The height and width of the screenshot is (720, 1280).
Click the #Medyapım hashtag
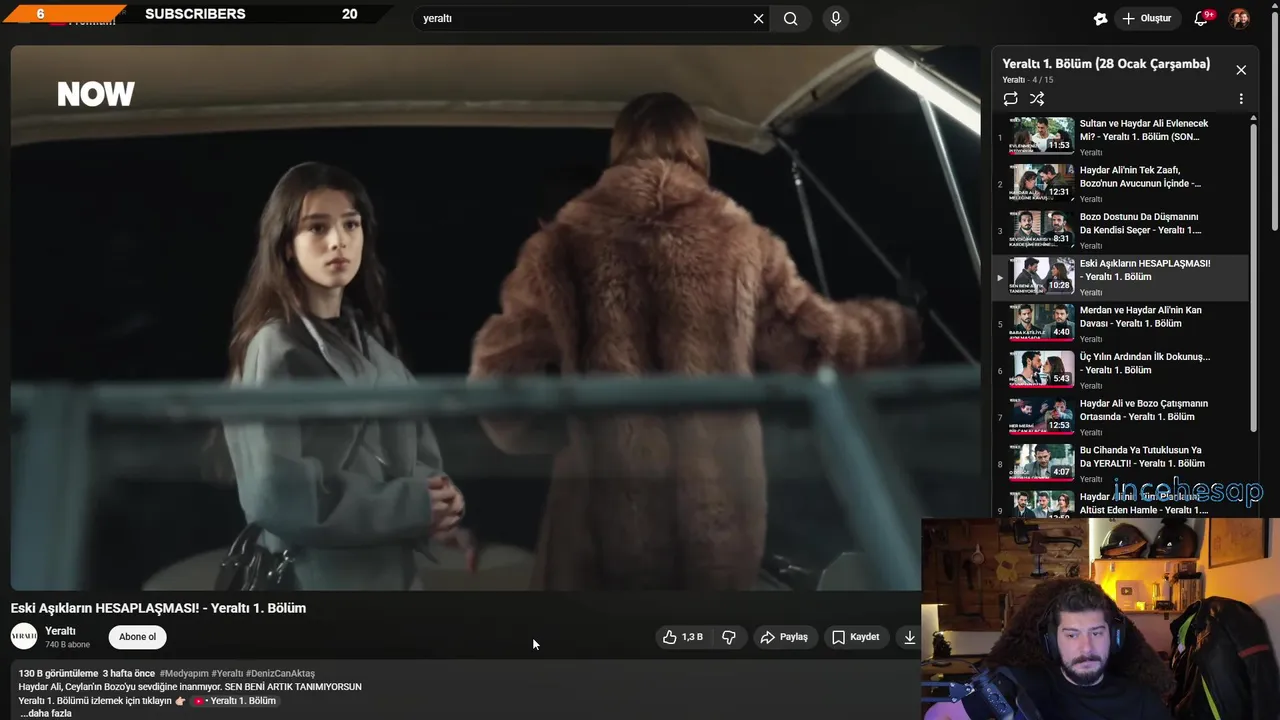(183, 673)
